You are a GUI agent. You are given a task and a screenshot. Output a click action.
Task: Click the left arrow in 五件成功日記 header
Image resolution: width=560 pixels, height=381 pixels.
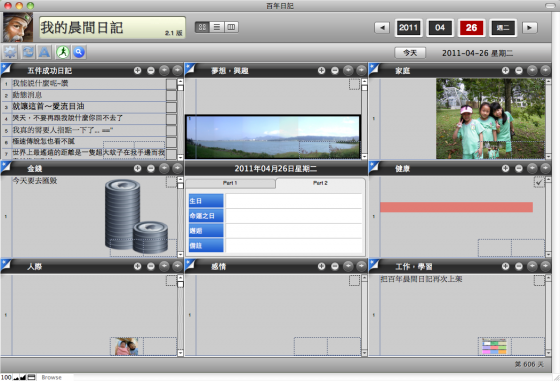(164, 70)
